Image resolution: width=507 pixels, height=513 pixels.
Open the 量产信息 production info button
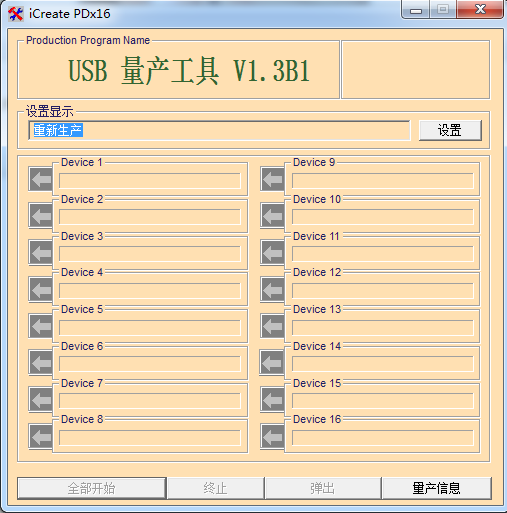437,488
